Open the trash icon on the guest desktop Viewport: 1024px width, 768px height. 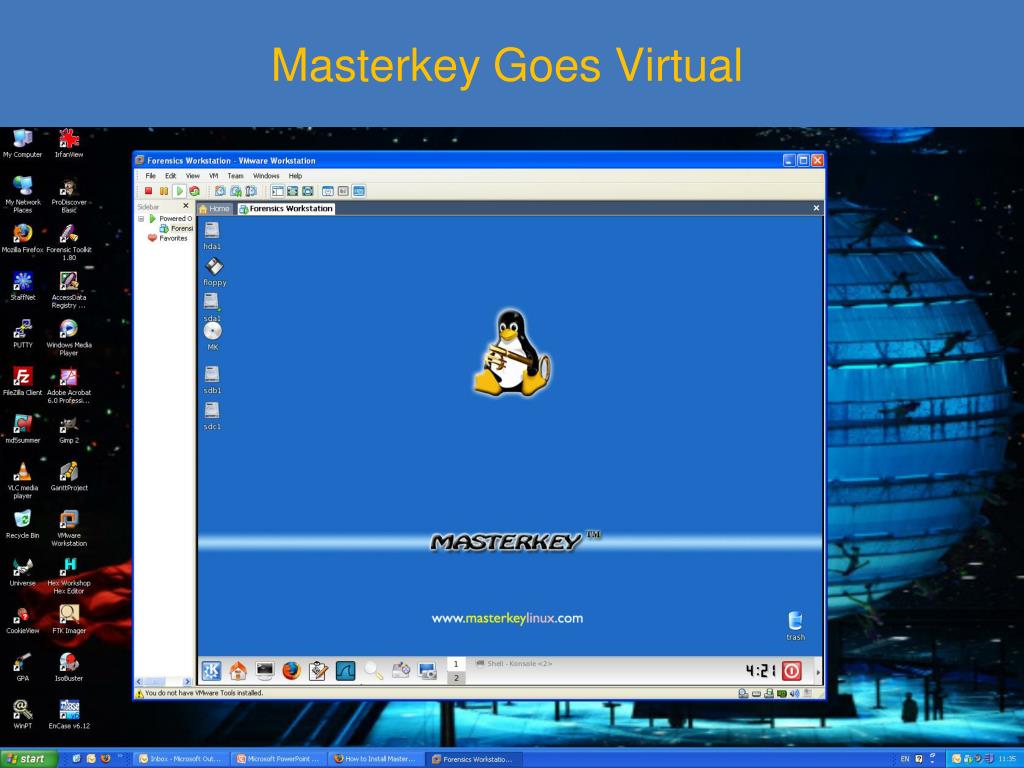(x=795, y=626)
